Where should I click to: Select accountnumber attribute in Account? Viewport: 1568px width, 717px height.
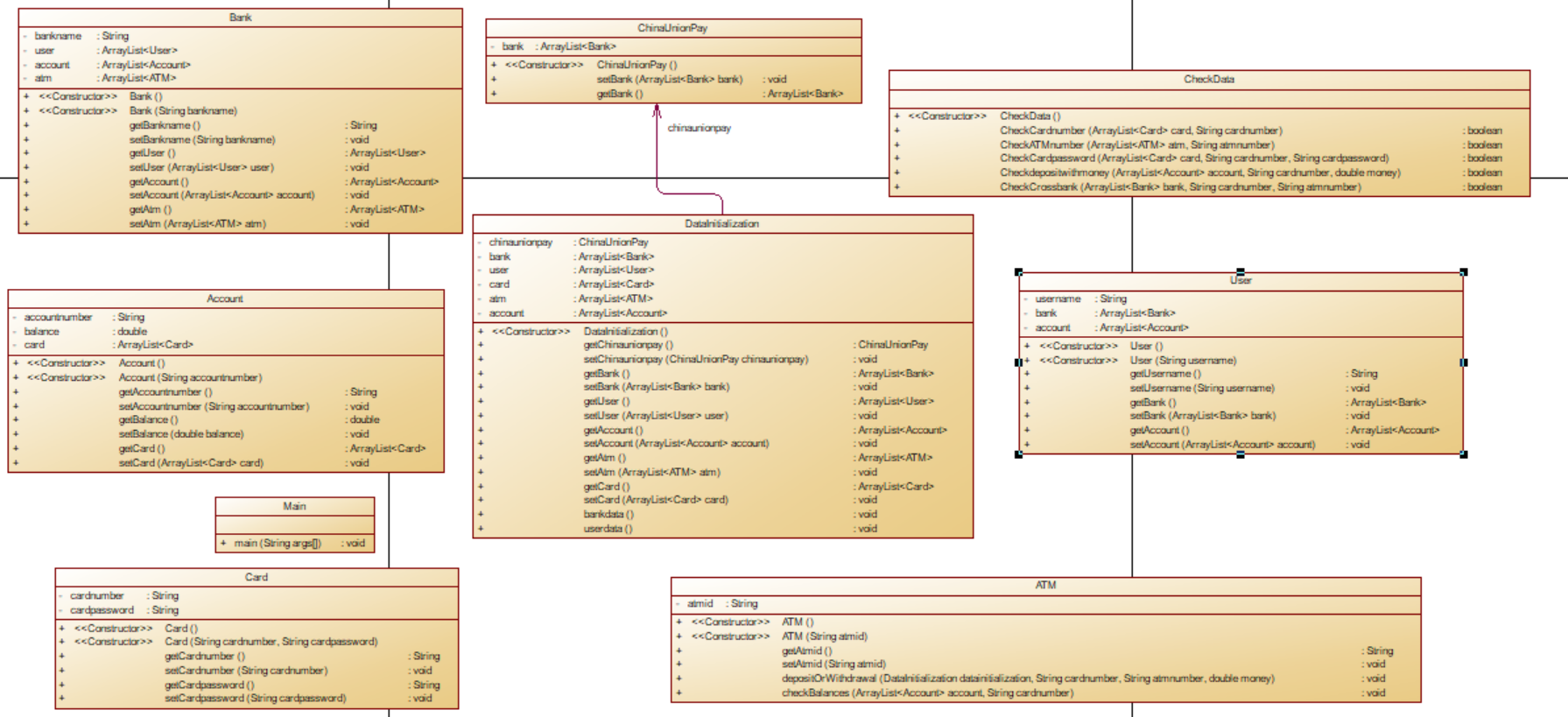58,317
